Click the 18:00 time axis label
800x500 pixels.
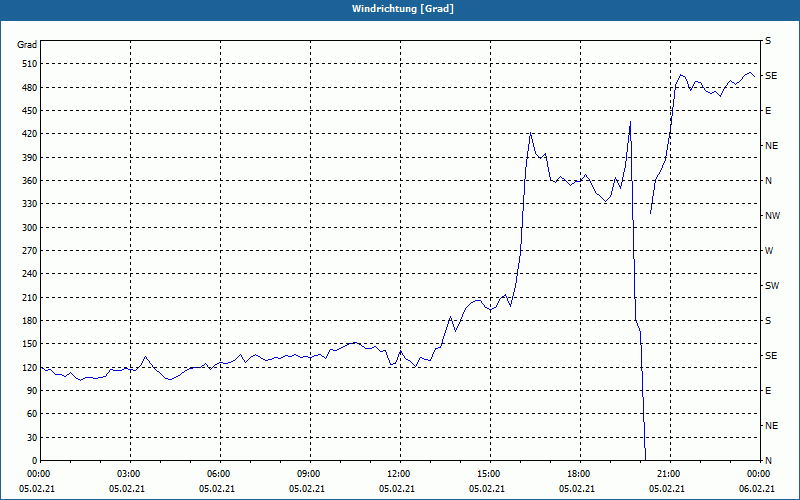577,473
